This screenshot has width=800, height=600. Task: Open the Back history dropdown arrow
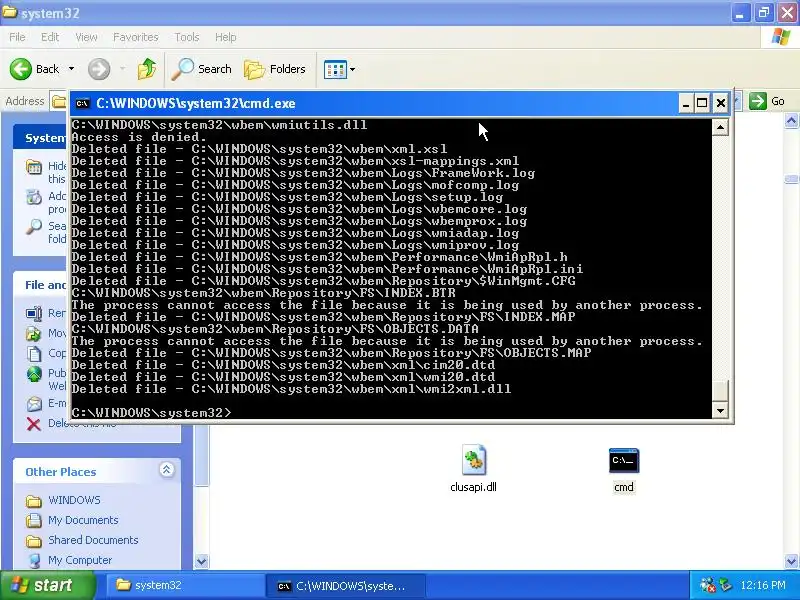pos(71,69)
